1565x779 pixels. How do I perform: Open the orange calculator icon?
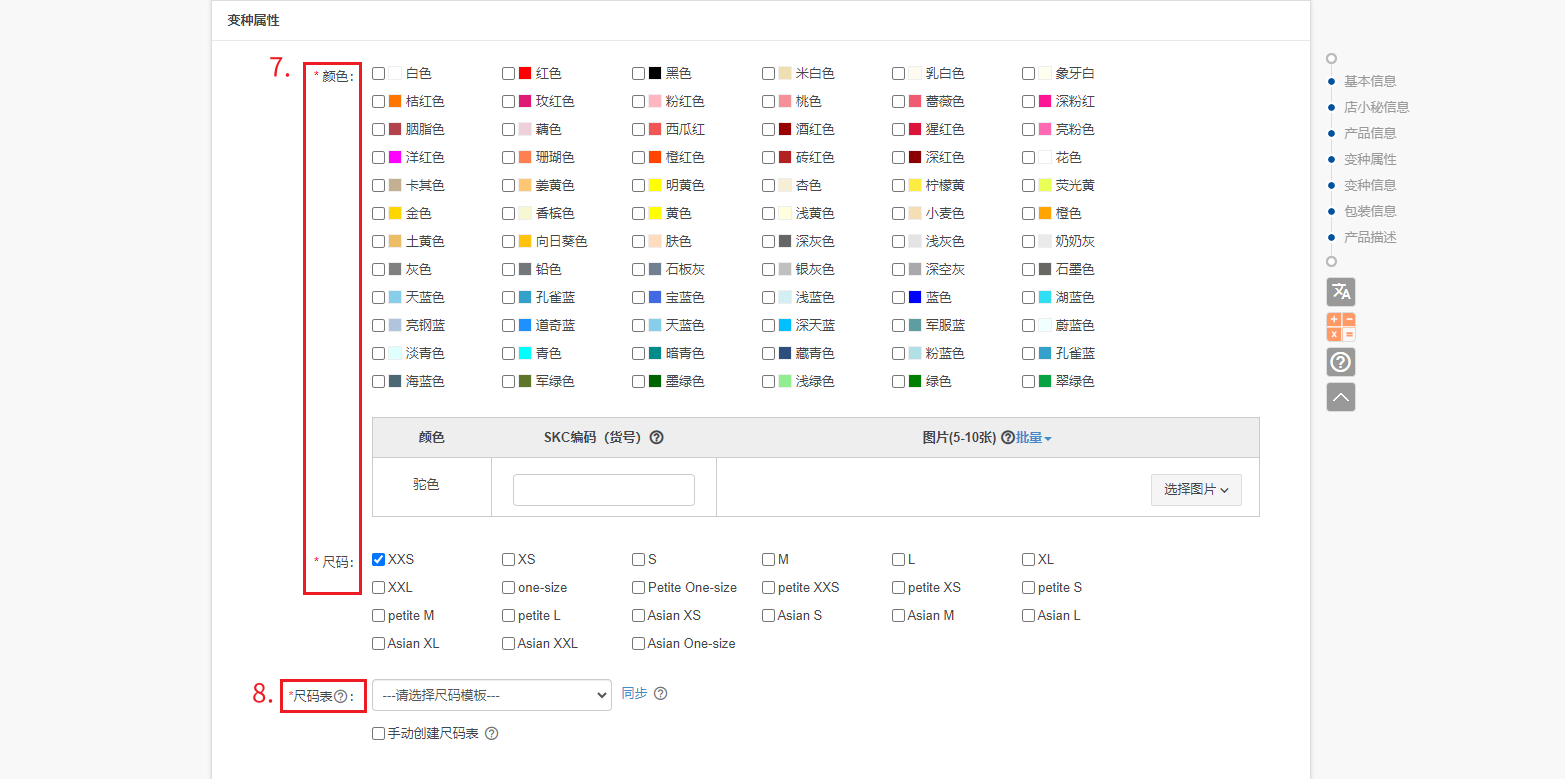point(1341,327)
